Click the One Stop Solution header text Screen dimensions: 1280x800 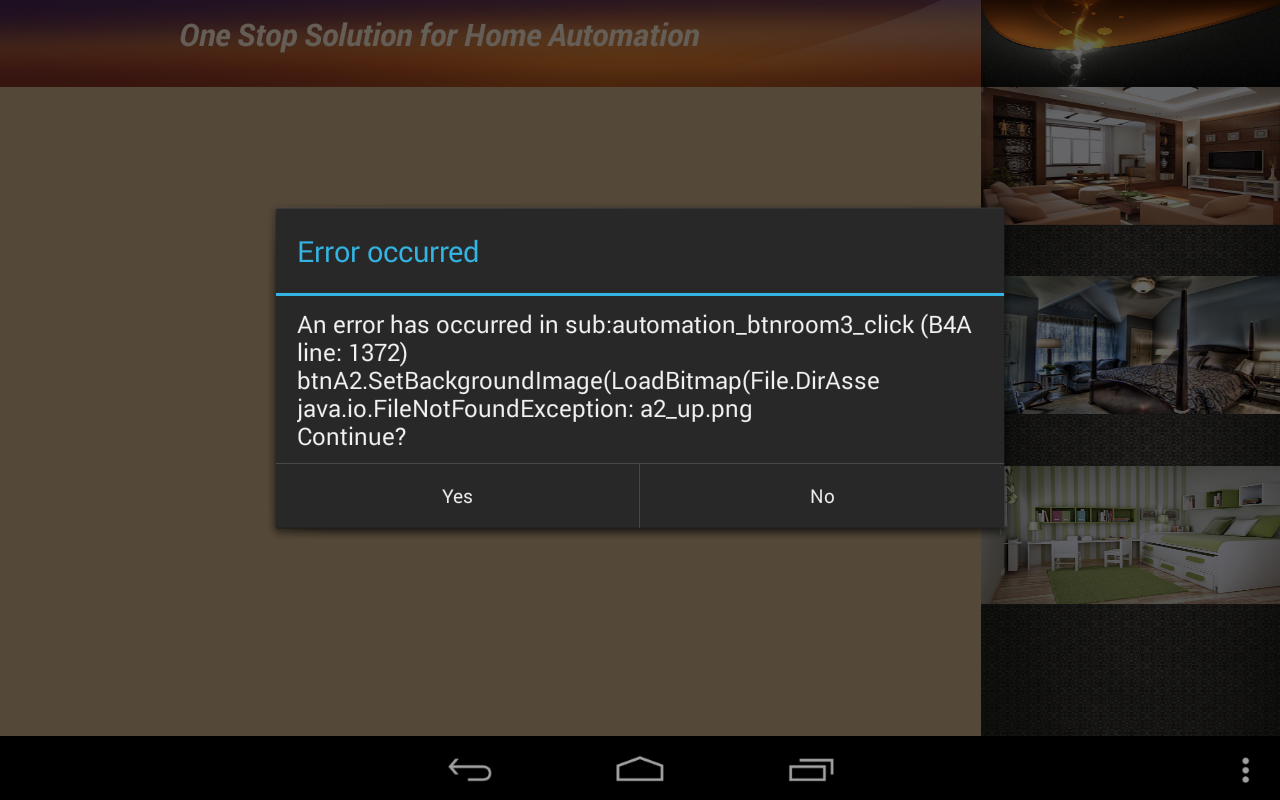click(x=439, y=36)
